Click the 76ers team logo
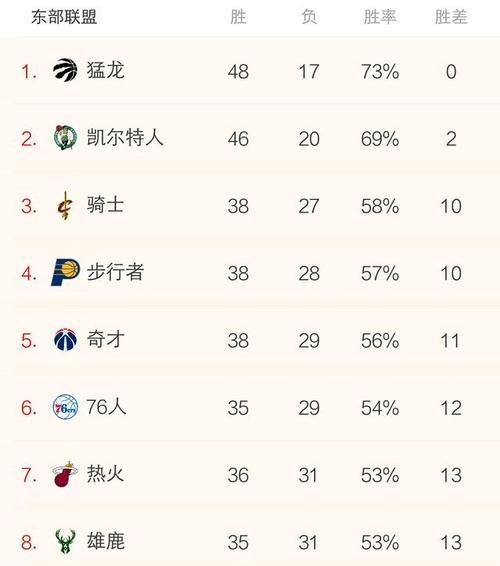This screenshot has height=566, width=500. tap(65, 407)
